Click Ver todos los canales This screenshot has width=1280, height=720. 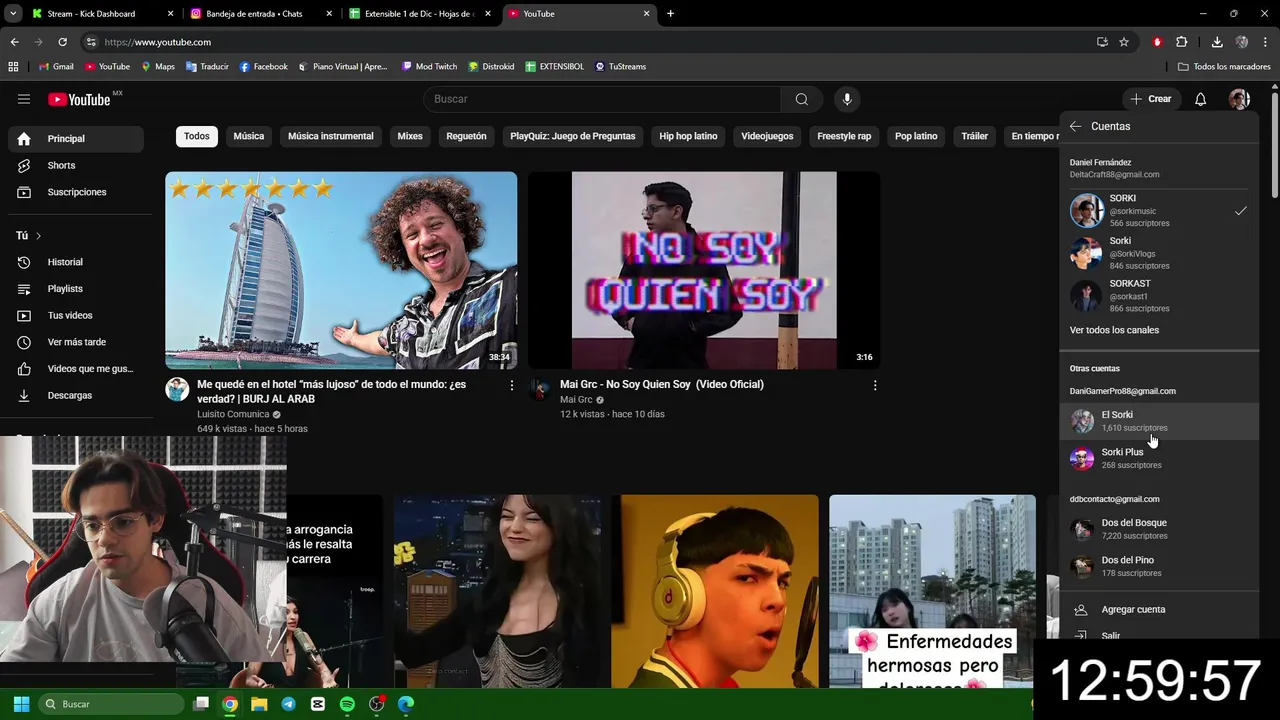pyautogui.click(x=1114, y=330)
